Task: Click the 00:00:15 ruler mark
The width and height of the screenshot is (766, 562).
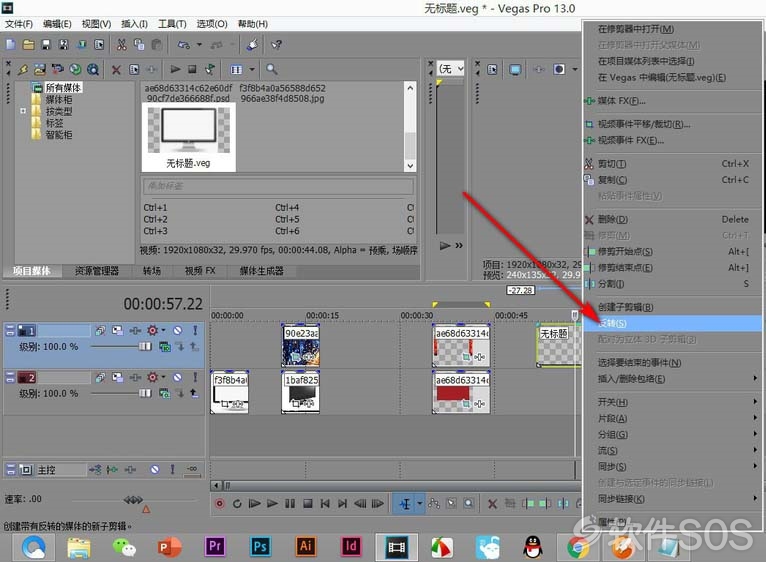Action: click(x=322, y=315)
